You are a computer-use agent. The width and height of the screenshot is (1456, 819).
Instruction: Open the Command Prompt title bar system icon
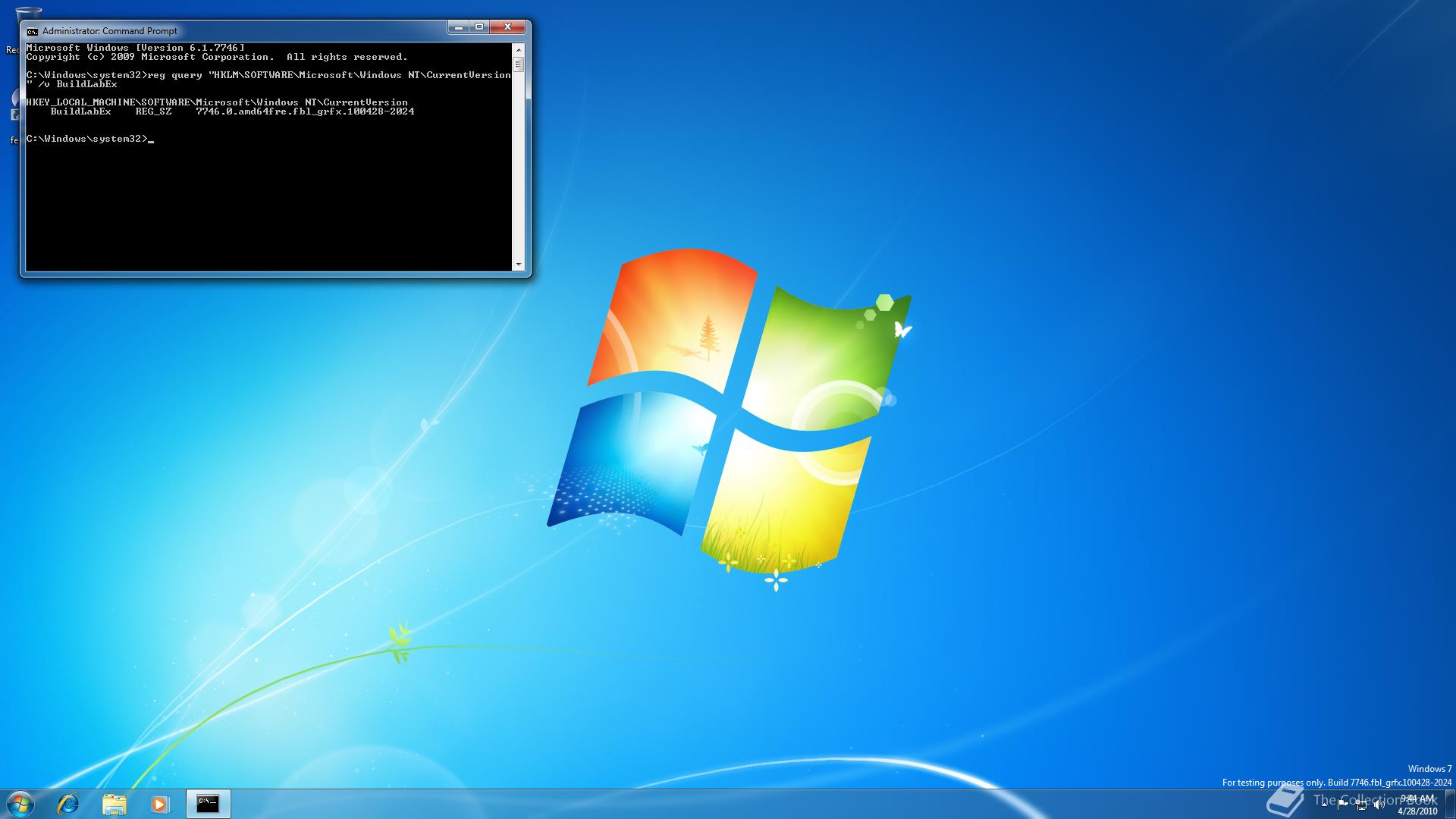pos(32,31)
